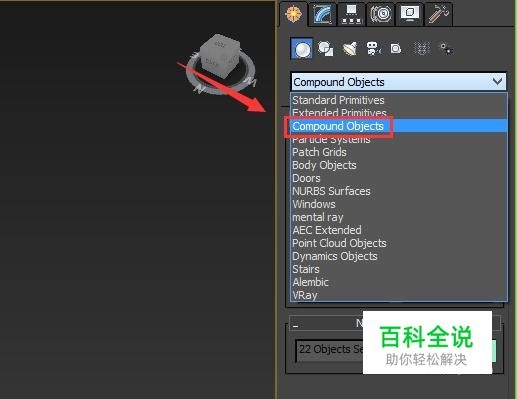This screenshot has height=399, width=517.
Task: Open the Hierarchy panel tab
Action: pyautogui.click(x=351, y=14)
